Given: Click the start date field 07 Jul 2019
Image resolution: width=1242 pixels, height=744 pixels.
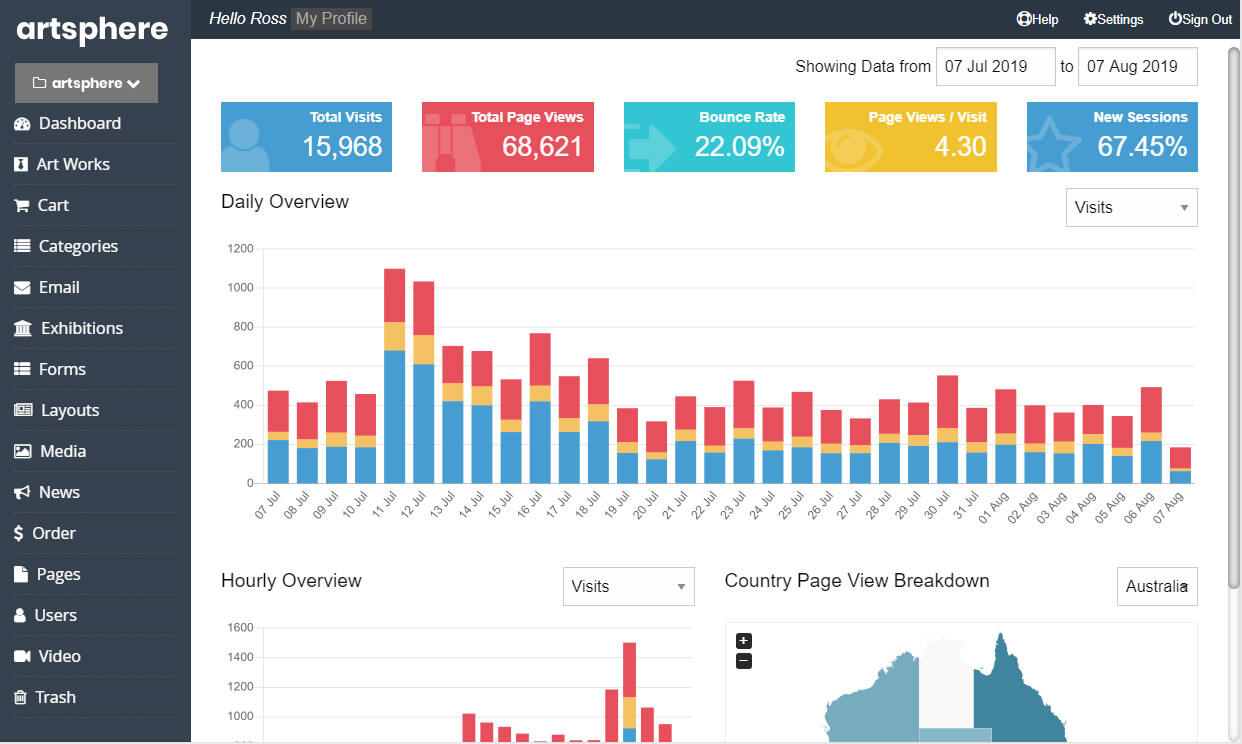Looking at the screenshot, I should point(995,67).
